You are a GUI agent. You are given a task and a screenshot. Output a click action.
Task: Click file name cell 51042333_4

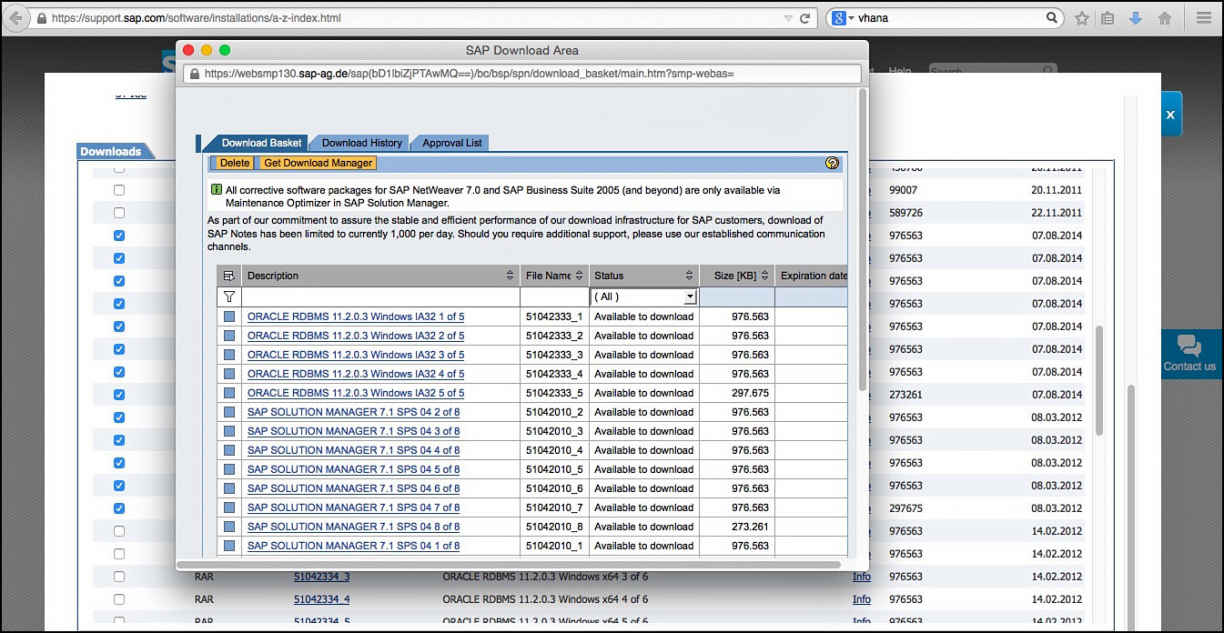[555, 374]
